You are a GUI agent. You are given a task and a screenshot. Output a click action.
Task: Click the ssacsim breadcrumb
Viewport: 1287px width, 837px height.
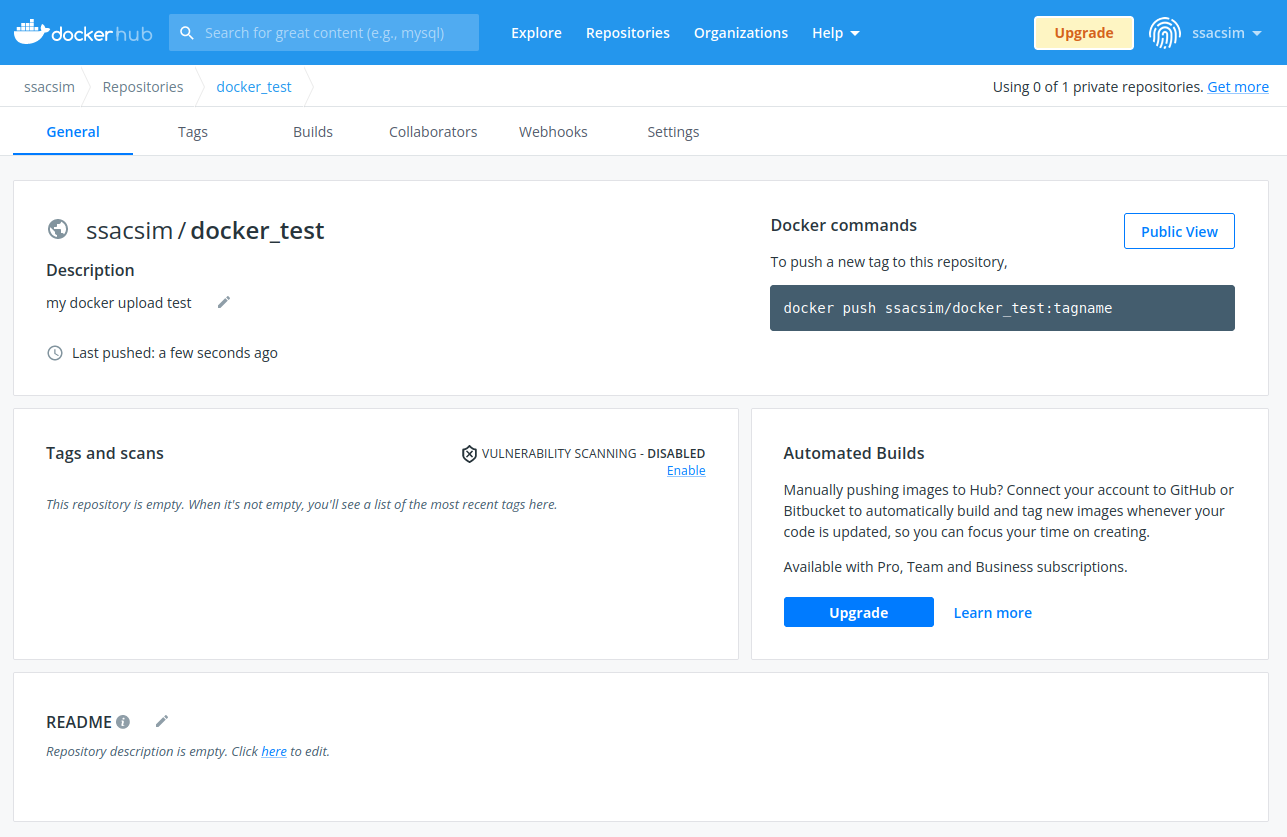click(x=50, y=87)
